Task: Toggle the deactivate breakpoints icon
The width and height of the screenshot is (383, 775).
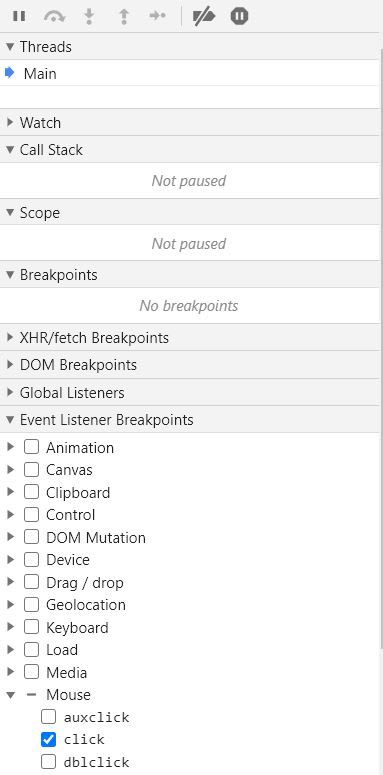Action: [x=204, y=16]
